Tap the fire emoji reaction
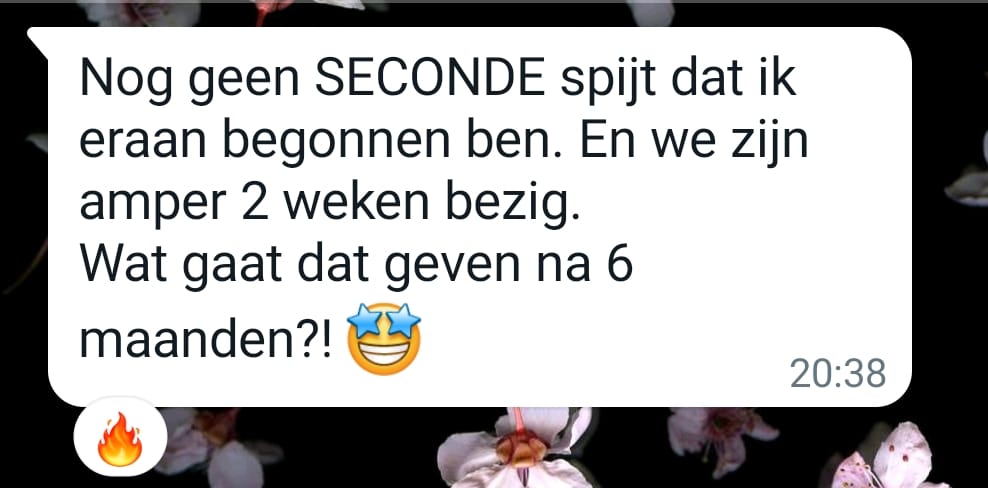The width and height of the screenshot is (988, 488). 120,439
